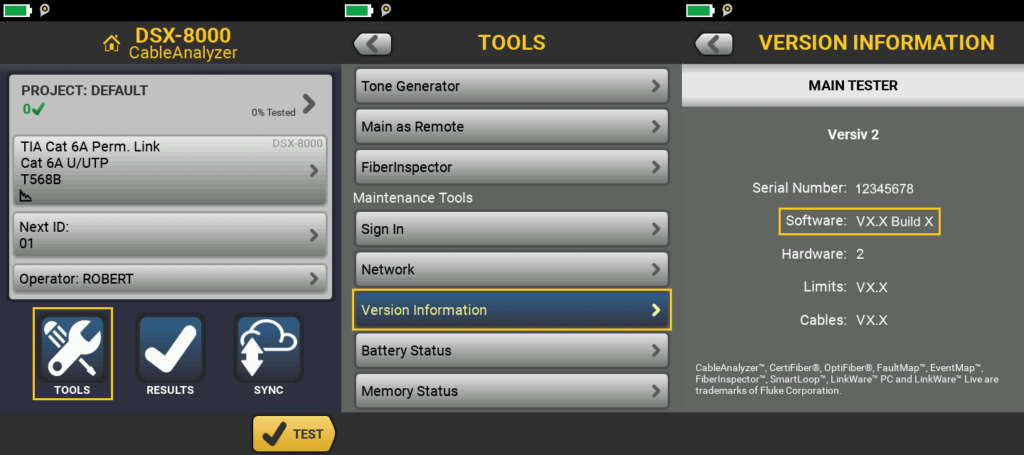Image resolution: width=1024 pixels, height=455 pixels.
Task: Select the MAIN TESTER tab
Action: [852, 86]
